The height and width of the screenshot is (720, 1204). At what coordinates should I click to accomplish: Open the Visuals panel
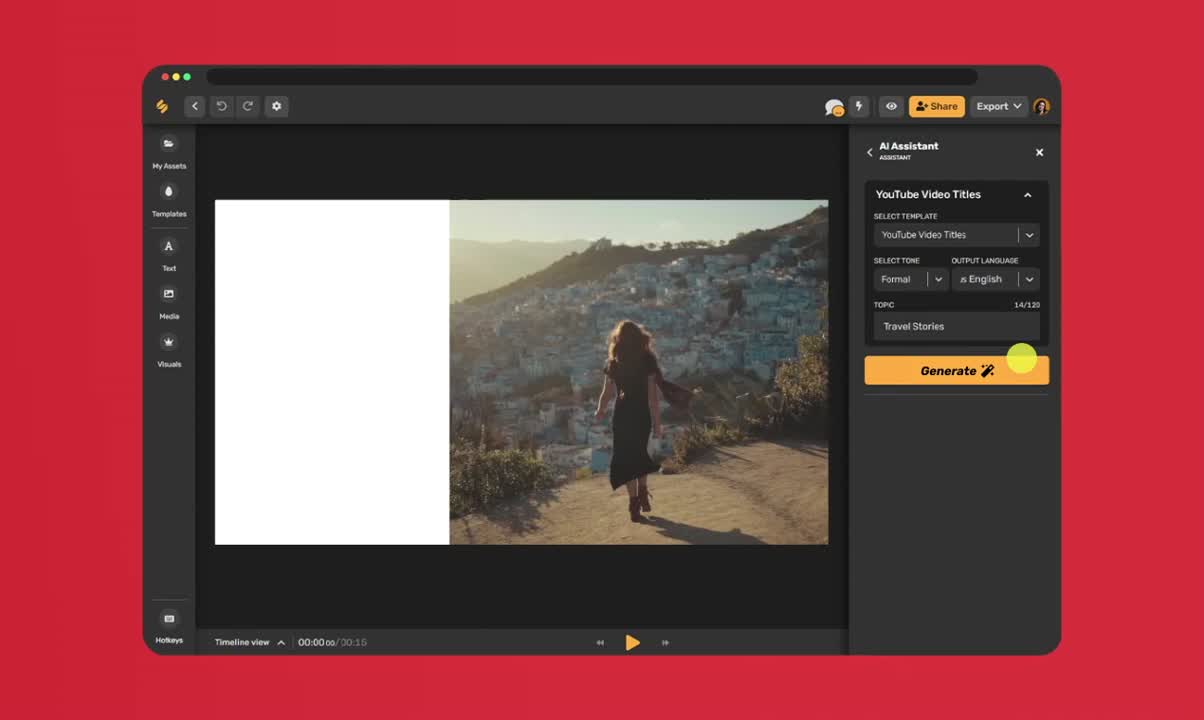pos(168,350)
